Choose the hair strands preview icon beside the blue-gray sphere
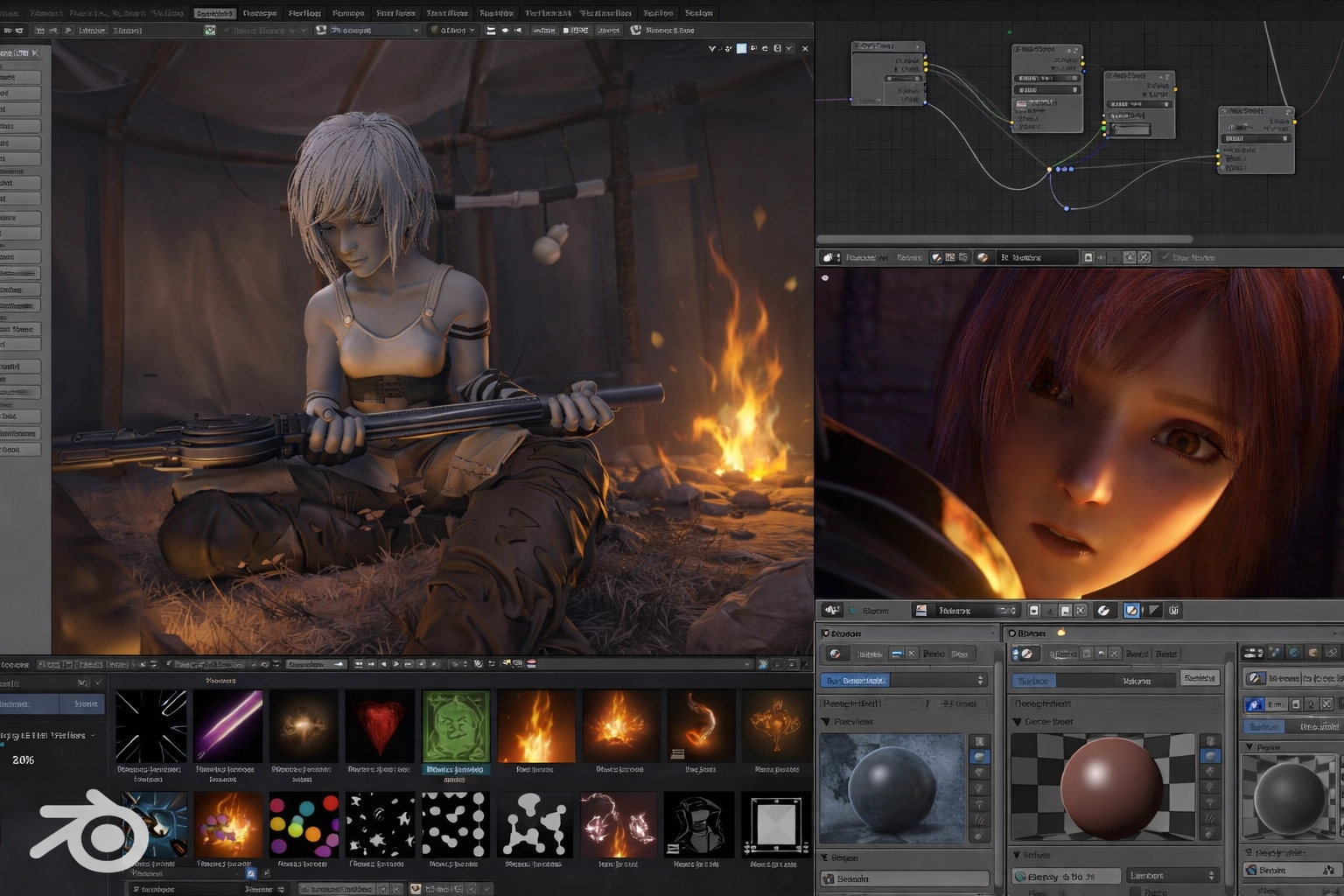1344x896 pixels. point(979,821)
